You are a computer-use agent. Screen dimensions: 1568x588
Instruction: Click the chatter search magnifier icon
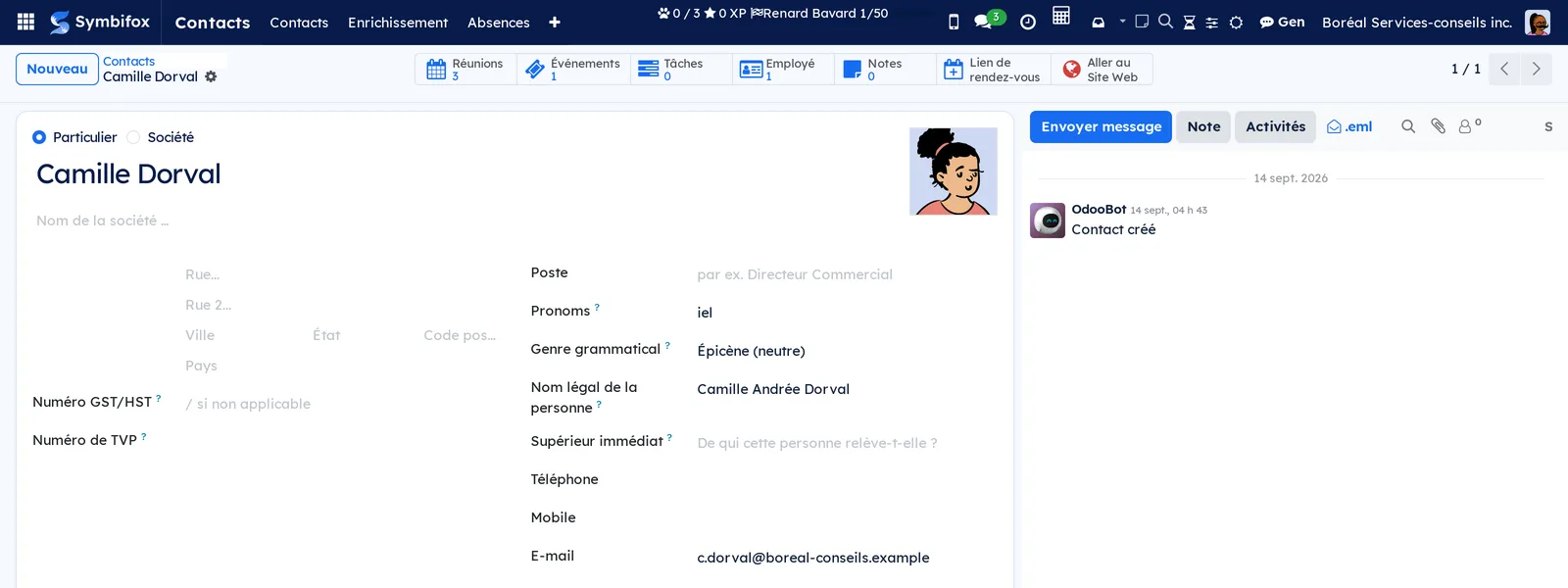click(1408, 126)
